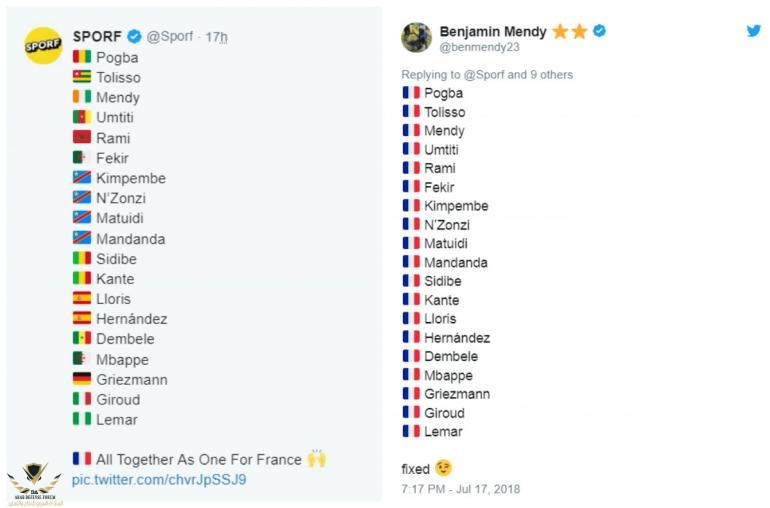The width and height of the screenshot is (770, 508).
Task: Click the French flag before 'All Together'
Action: click(82, 459)
